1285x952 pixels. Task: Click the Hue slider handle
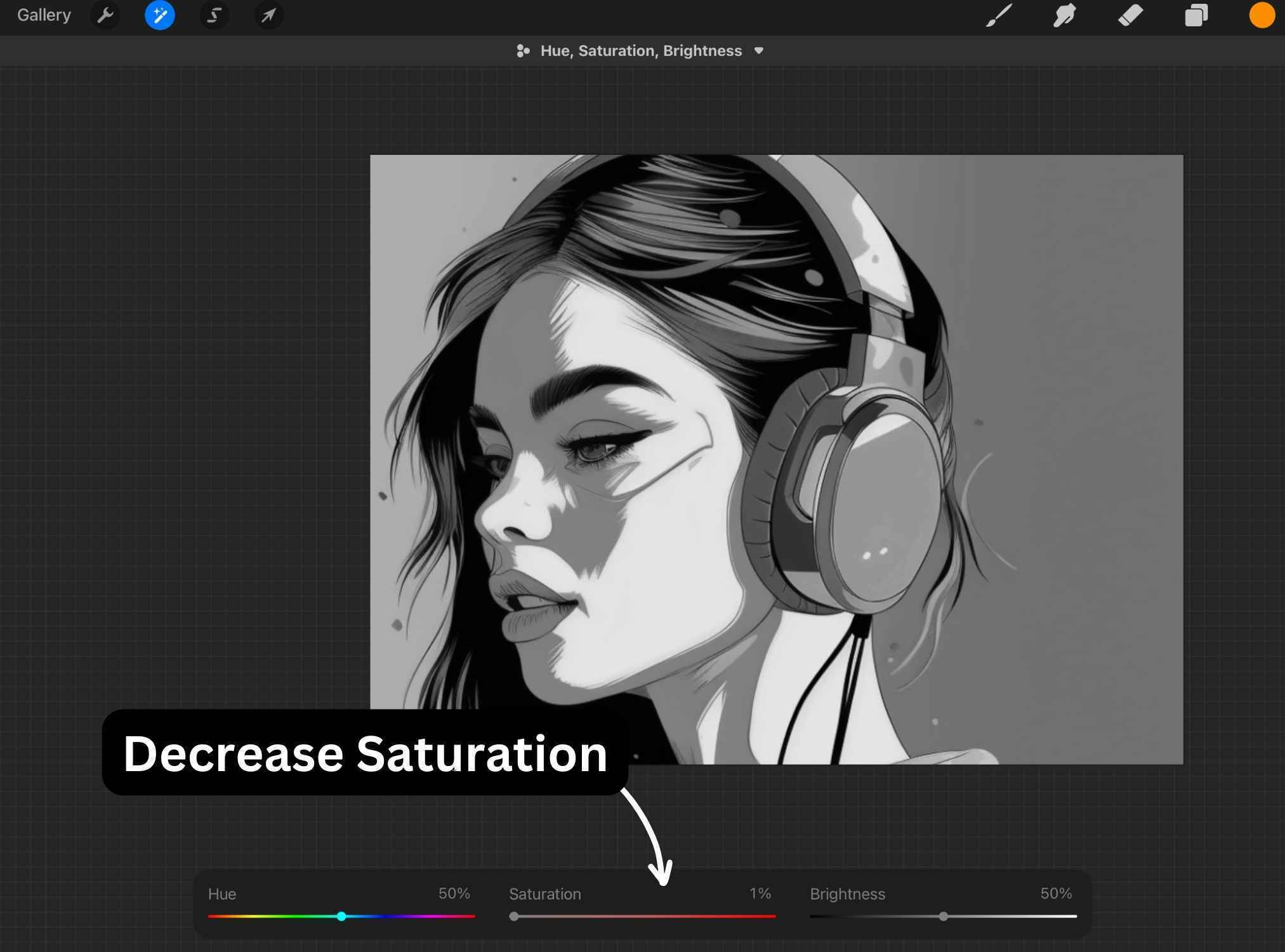(x=341, y=916)
